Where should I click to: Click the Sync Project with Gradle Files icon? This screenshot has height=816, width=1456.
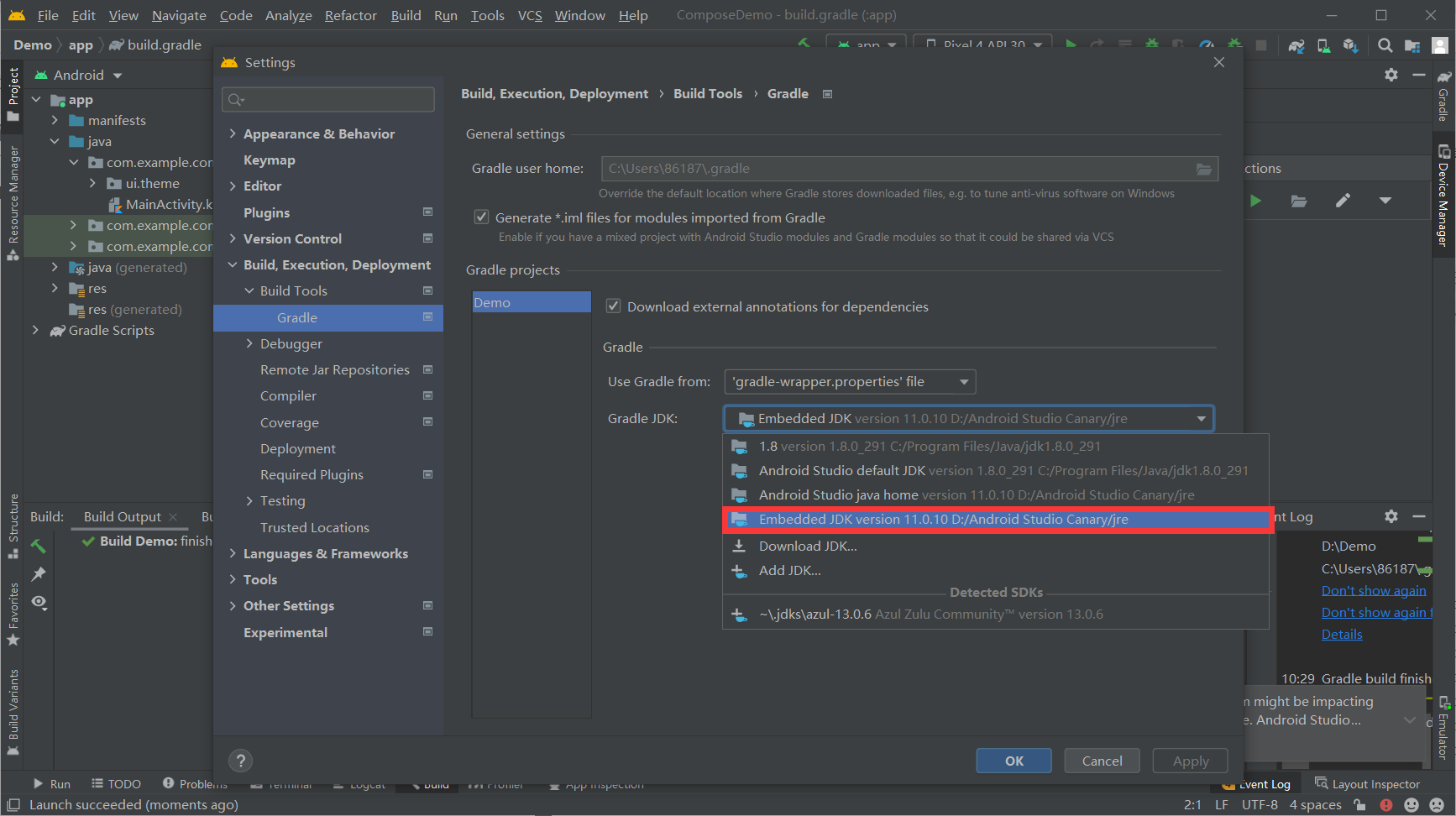tap(1296, 45)
